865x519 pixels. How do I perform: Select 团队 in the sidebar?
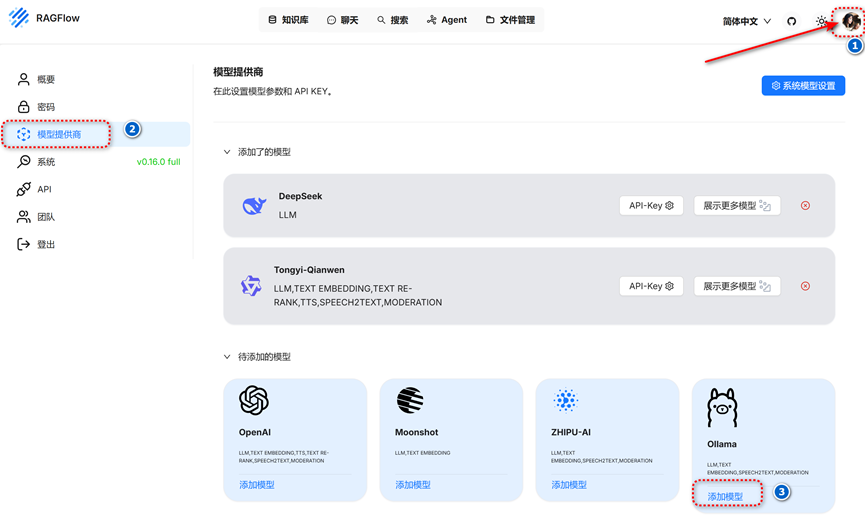coord(96,217)
